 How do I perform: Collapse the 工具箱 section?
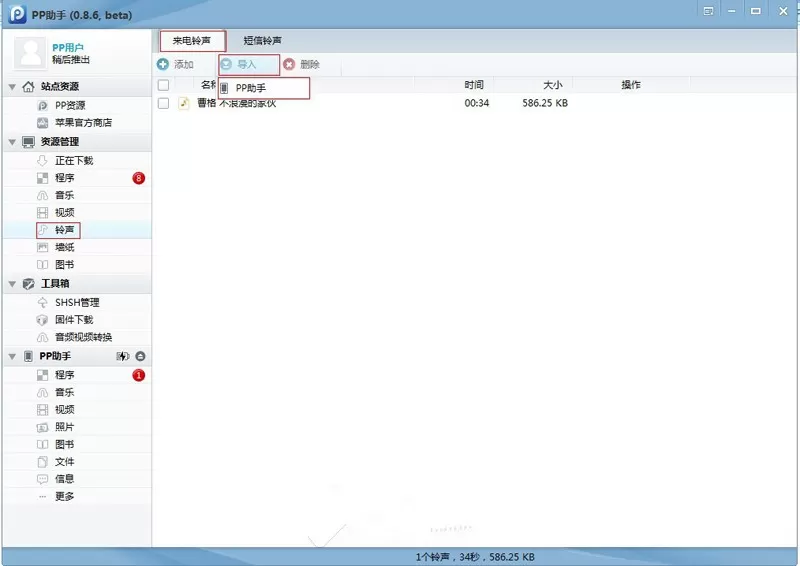12,284
